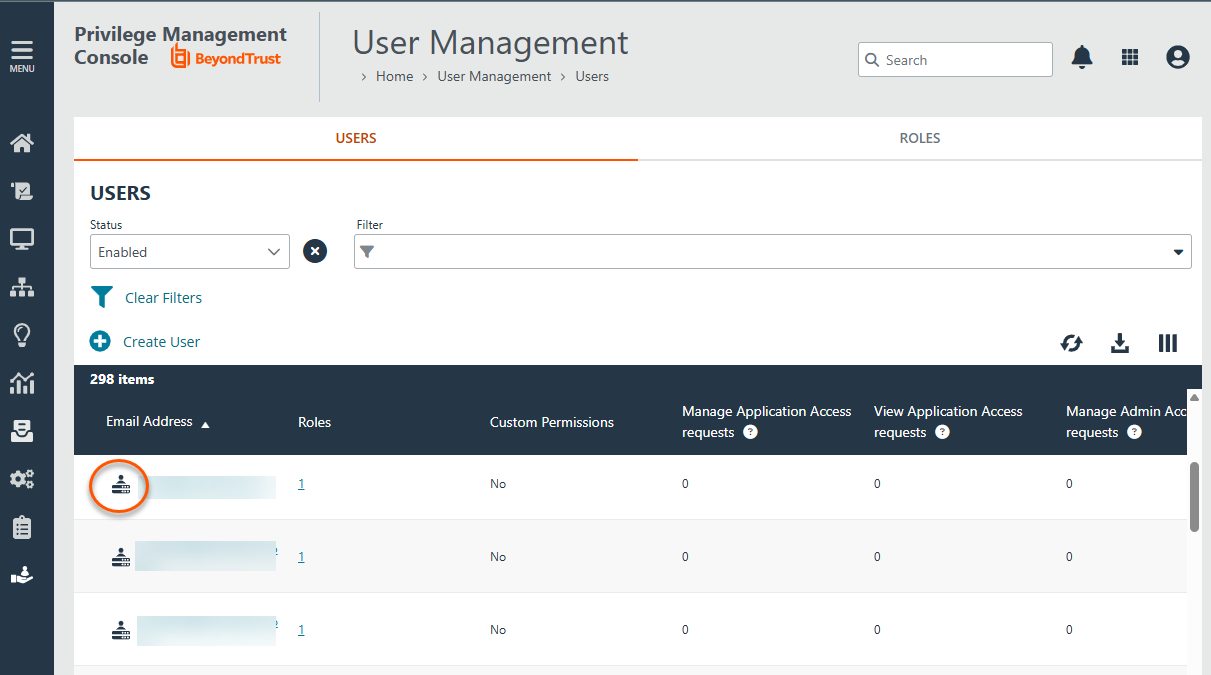
Task: Open the hamburger MENU icon
Action: click(22, 55)
